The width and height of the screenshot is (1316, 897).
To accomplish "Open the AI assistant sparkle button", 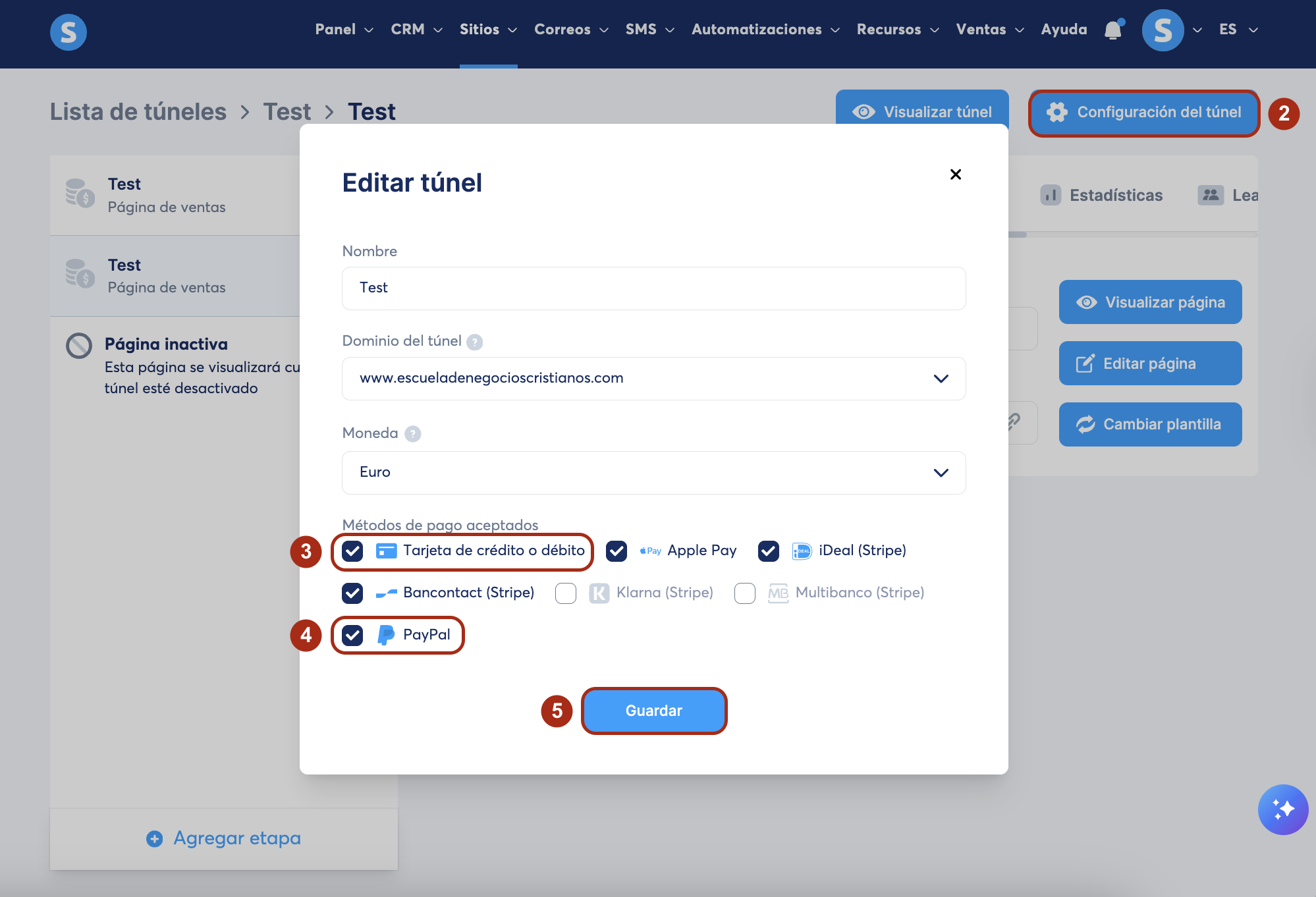I will click(x=1282, y=809).
